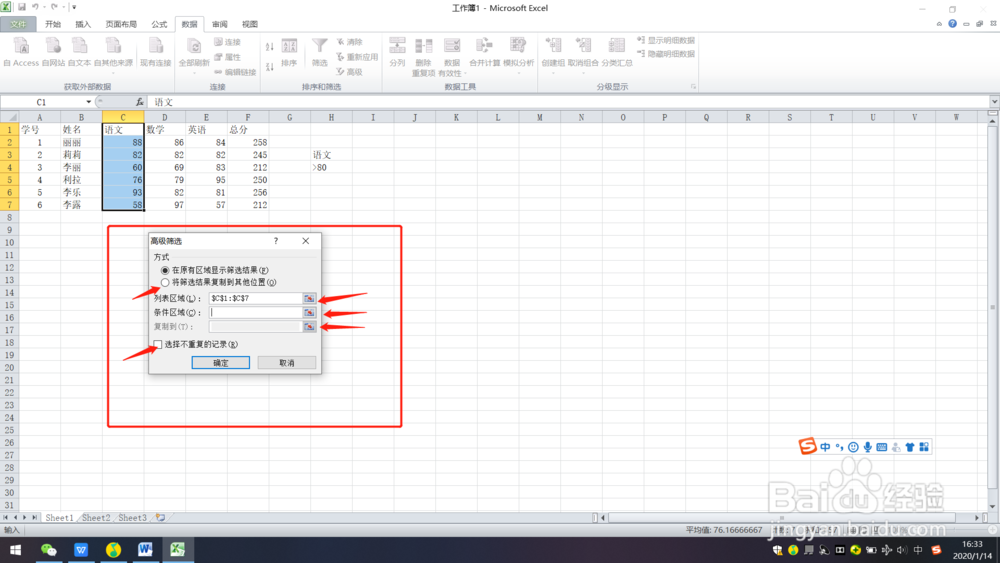Open Word from the taskbar
Viewport: 1000px width, 563px height.
point(145,550)
